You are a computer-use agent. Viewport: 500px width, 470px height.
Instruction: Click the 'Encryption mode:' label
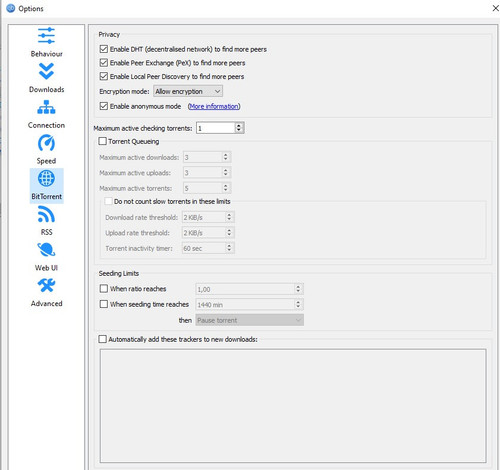click(x=124, y=91)
